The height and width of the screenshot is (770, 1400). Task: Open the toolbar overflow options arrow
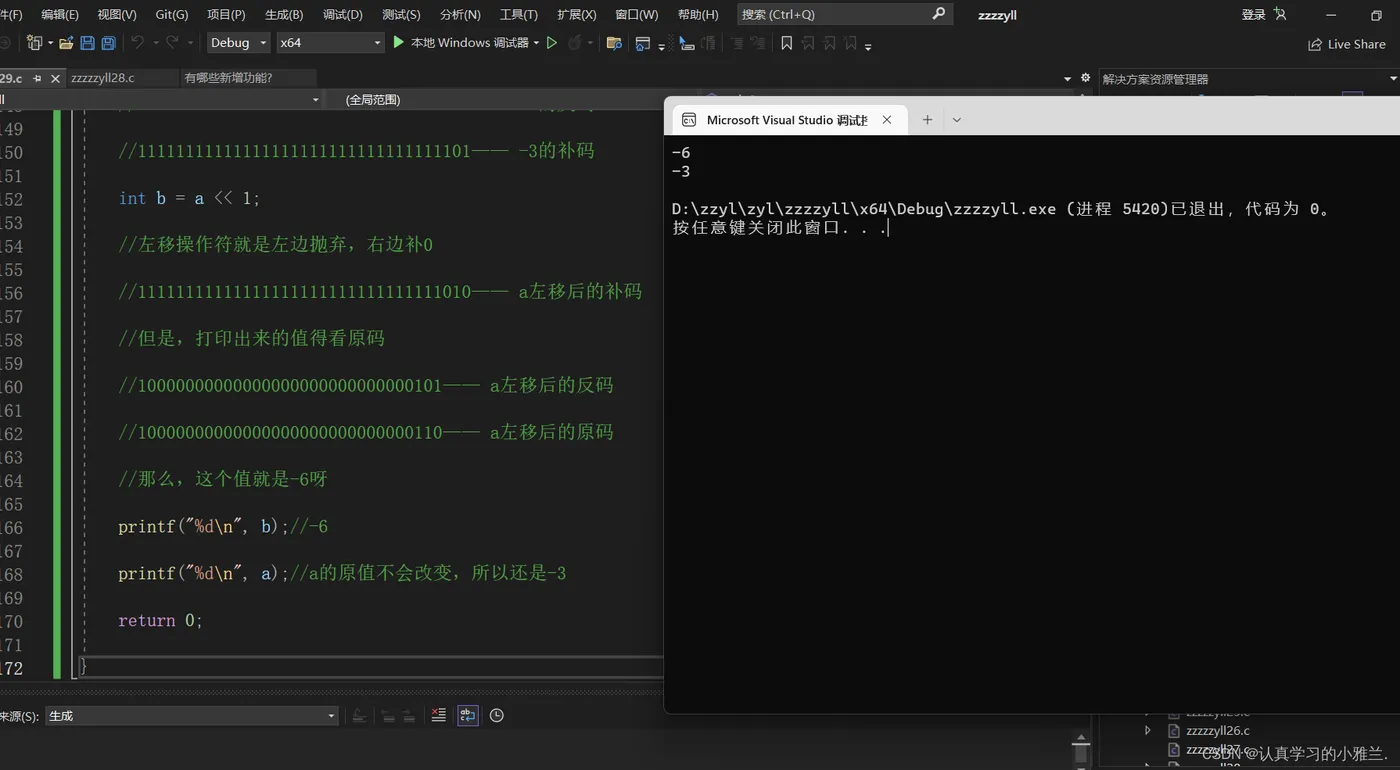click(x=868, y=46)
